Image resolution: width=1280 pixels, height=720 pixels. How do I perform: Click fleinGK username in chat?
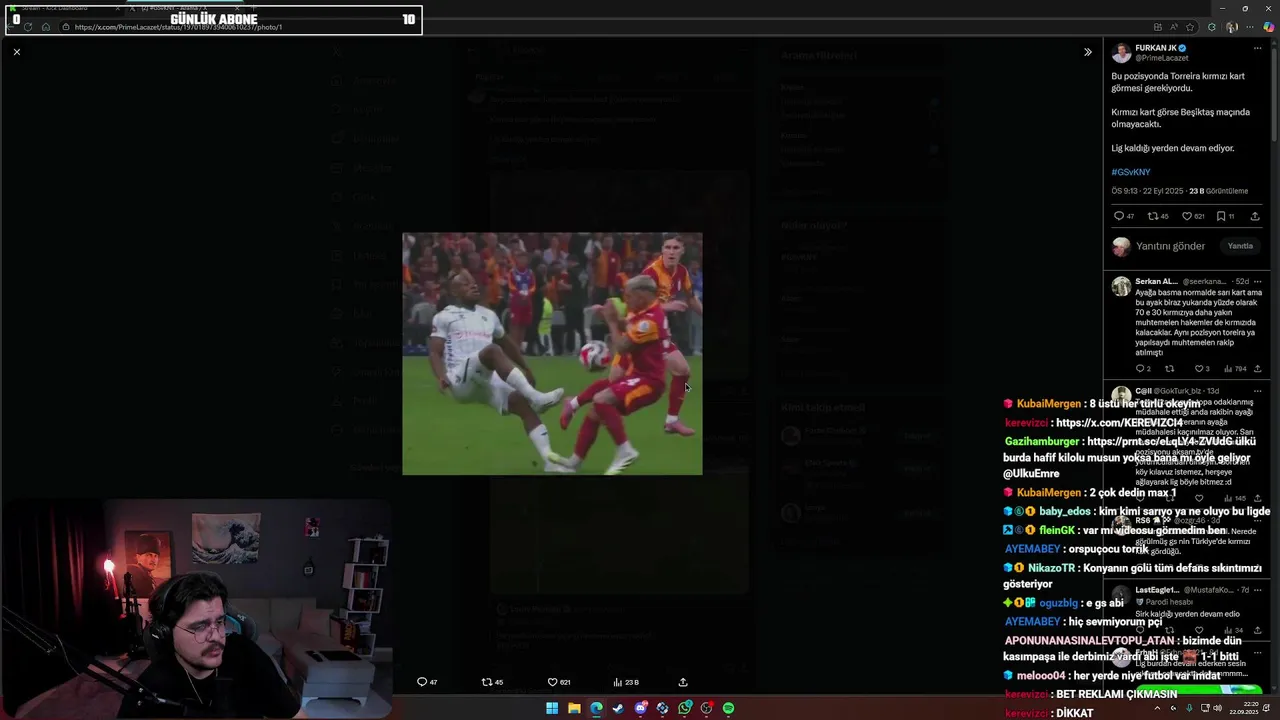click(1057, 530)
